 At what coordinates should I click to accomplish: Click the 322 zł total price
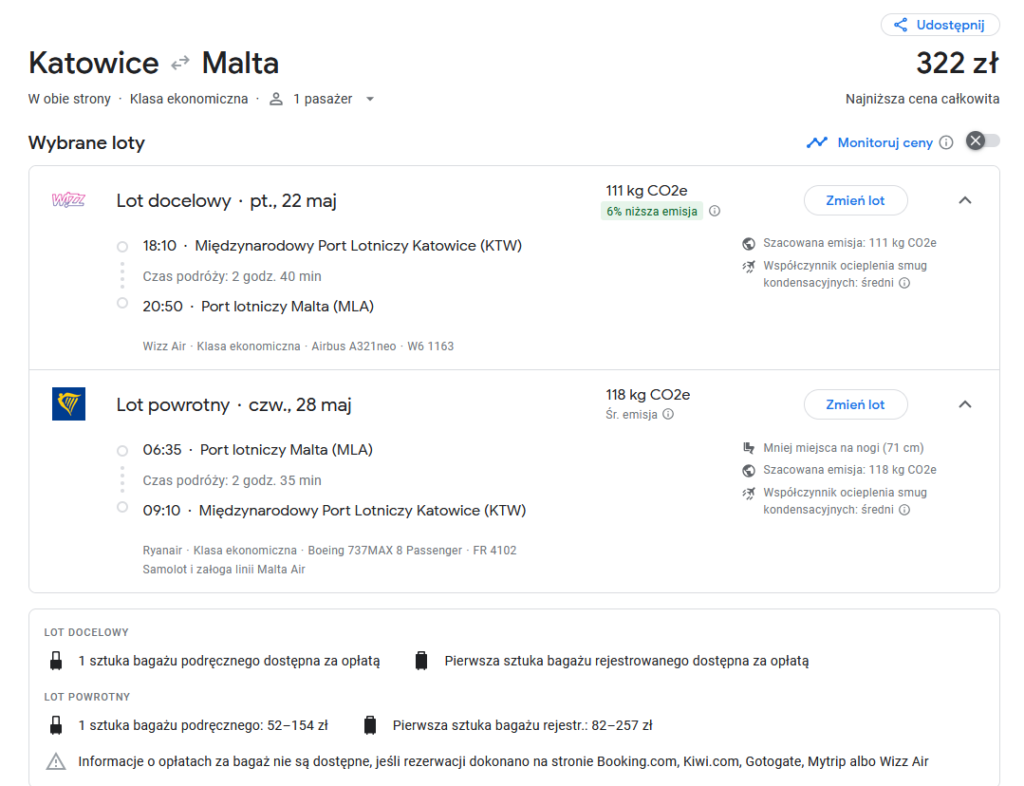[957, 63]
